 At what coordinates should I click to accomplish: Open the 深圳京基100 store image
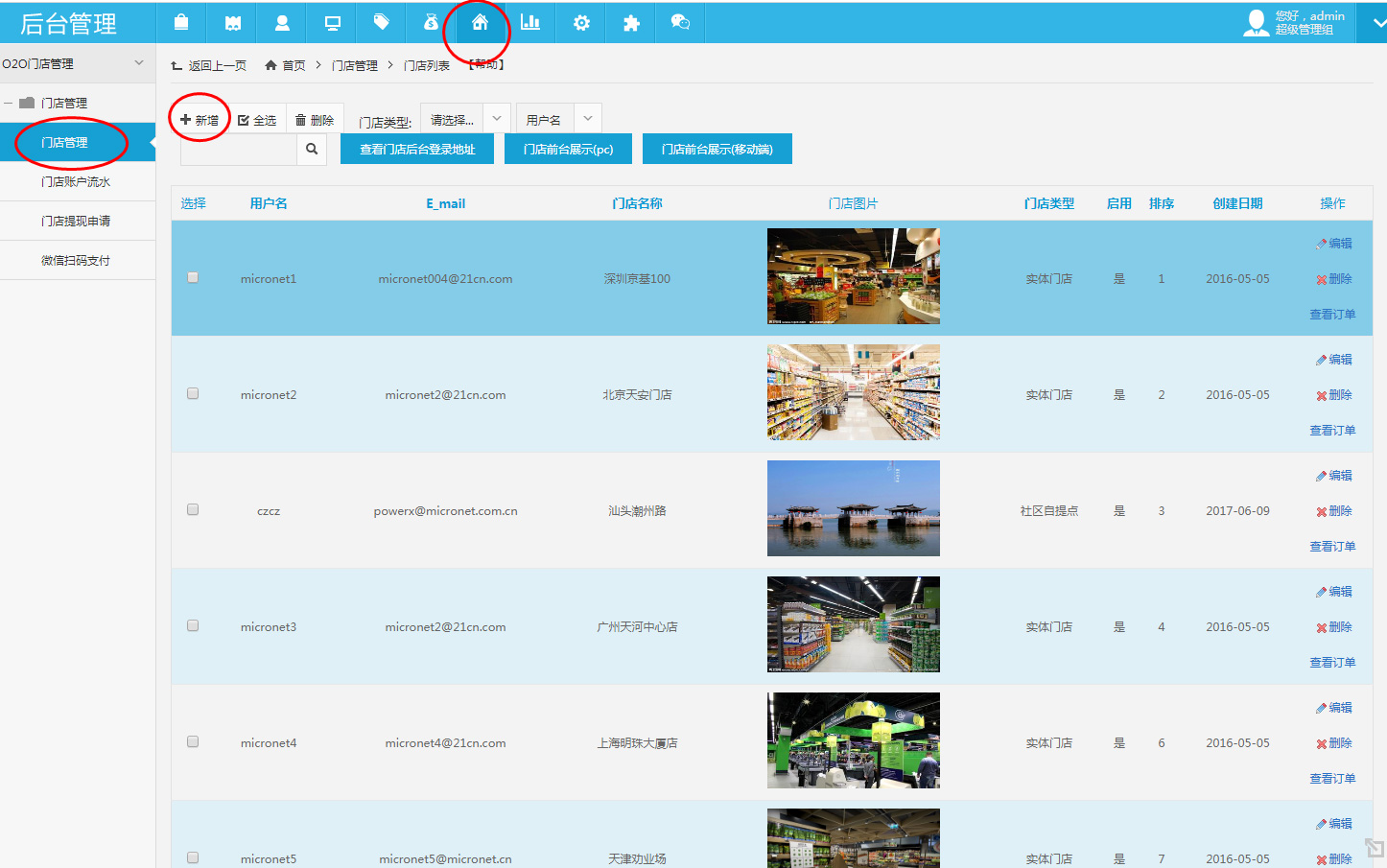click(854, 276)
